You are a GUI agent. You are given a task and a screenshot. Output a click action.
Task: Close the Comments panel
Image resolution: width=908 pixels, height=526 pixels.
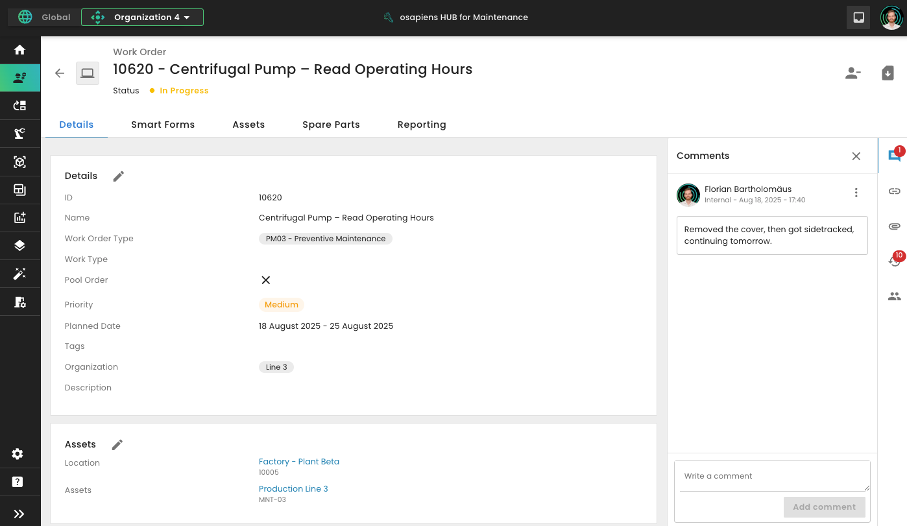856,156
